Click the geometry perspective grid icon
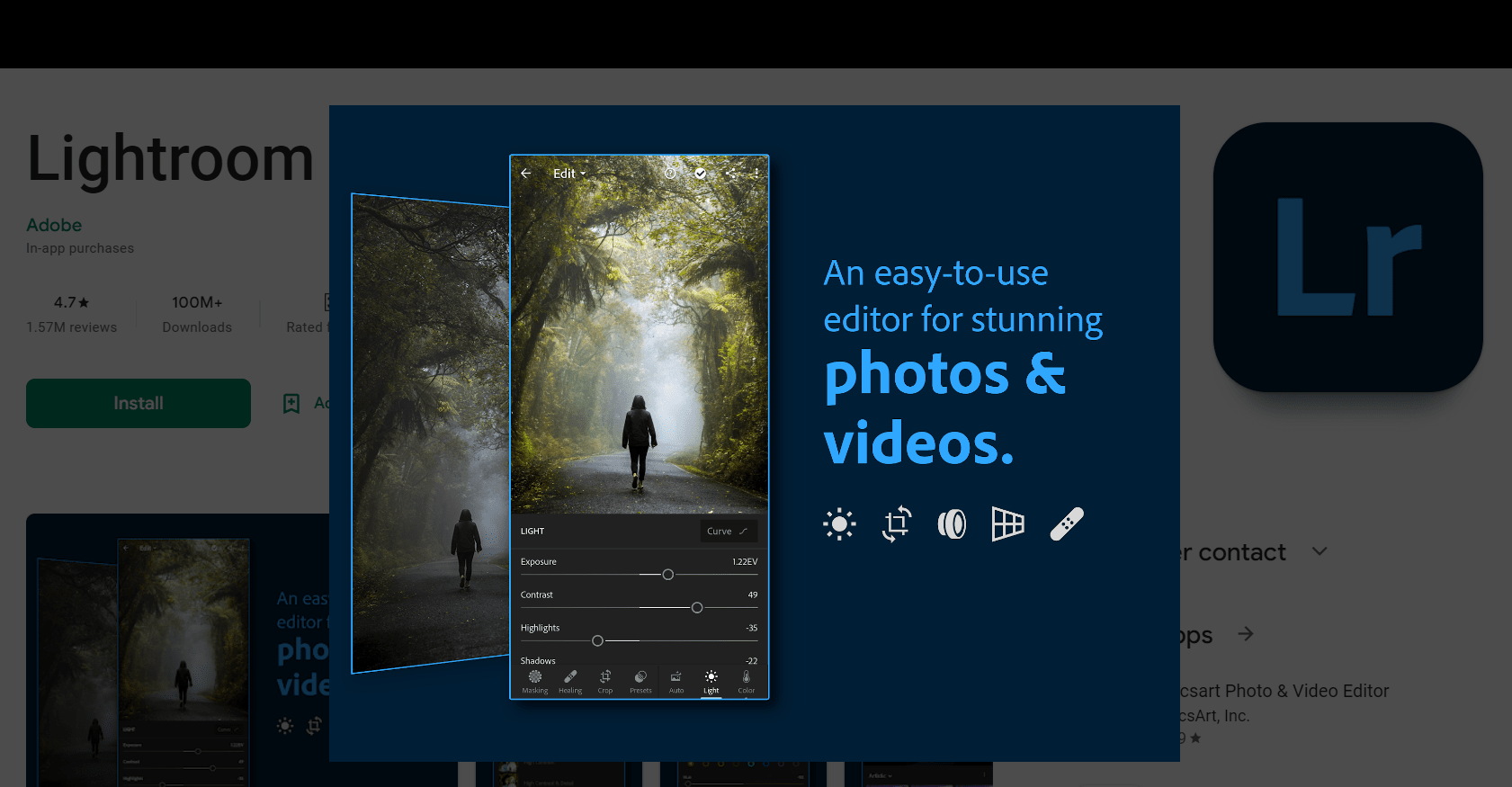 1007,524
